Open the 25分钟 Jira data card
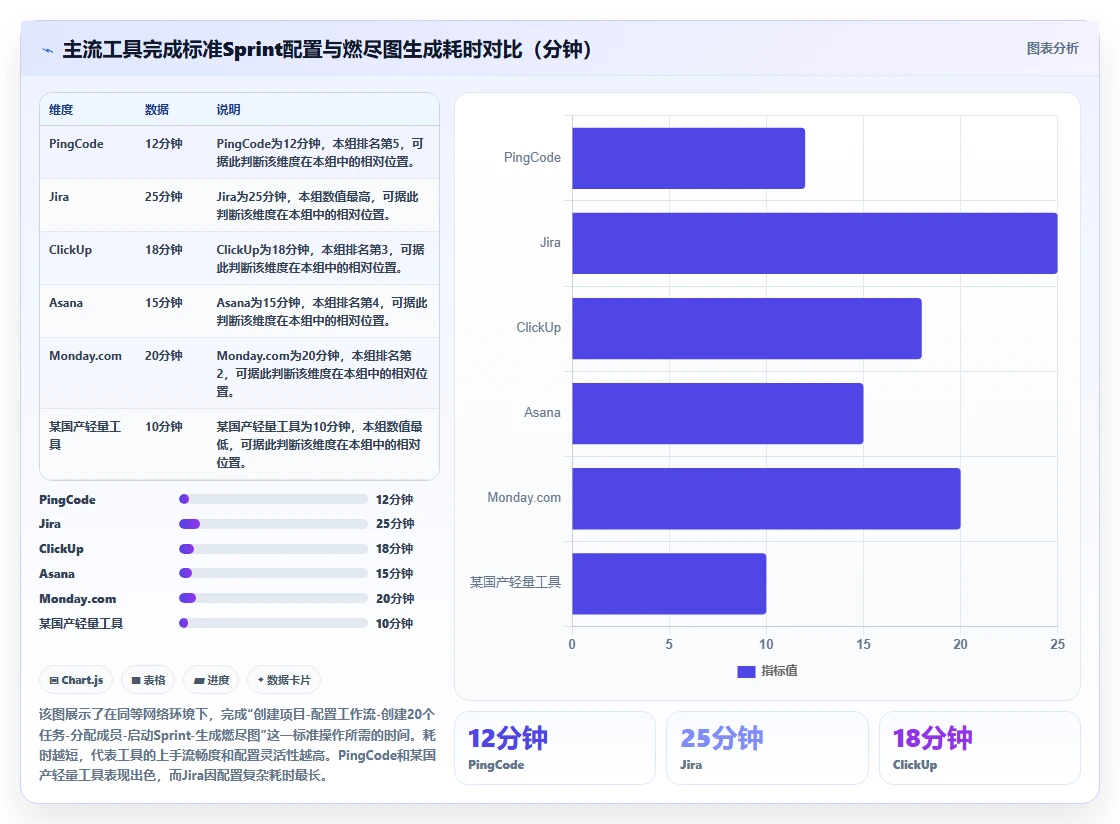 click(x=767, y=748)
